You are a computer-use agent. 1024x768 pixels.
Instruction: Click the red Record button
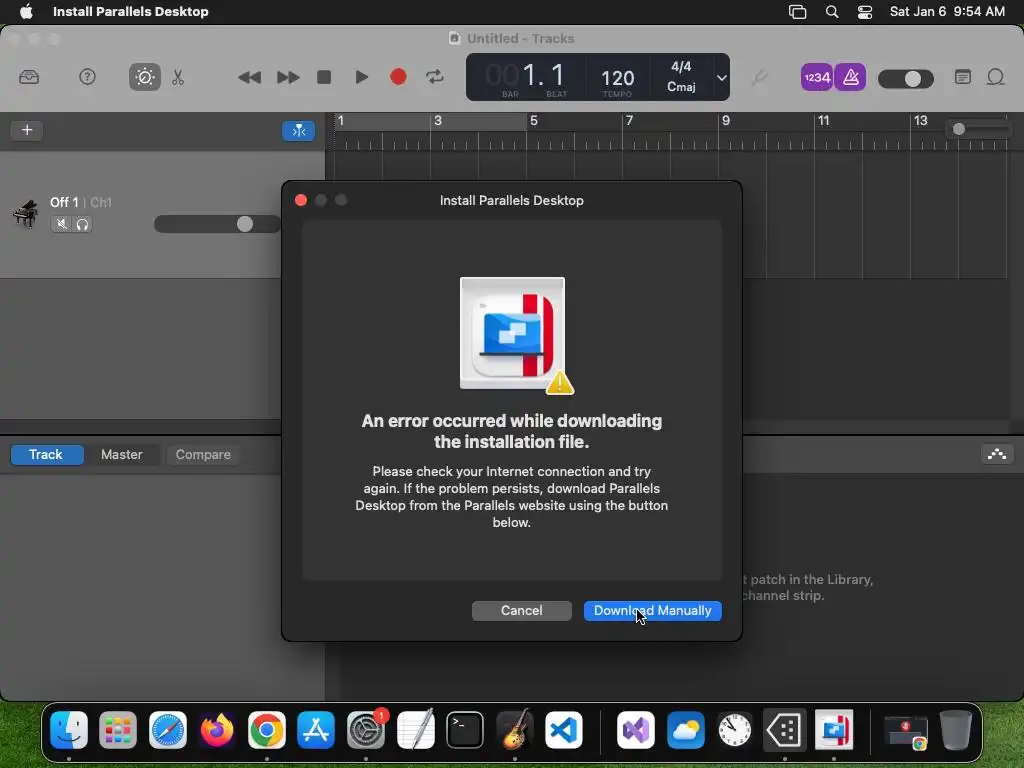pyautogui.click(x=398, y=77)
